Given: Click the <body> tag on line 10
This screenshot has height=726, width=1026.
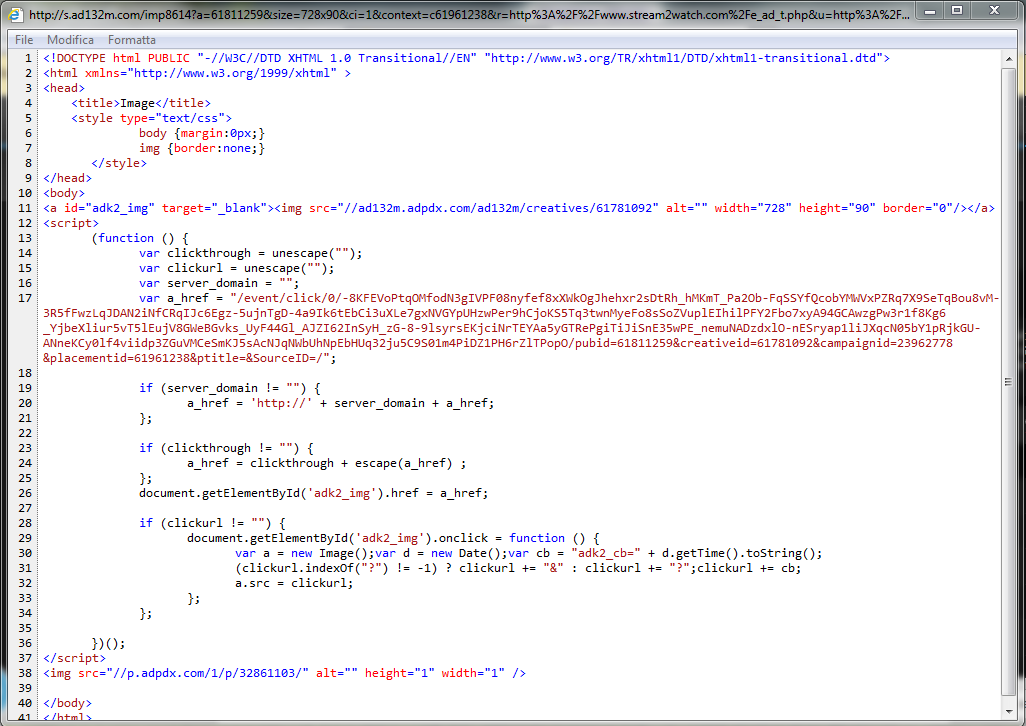Looking at the screenshot, I should pyautogui.click(x=64, y=194).
